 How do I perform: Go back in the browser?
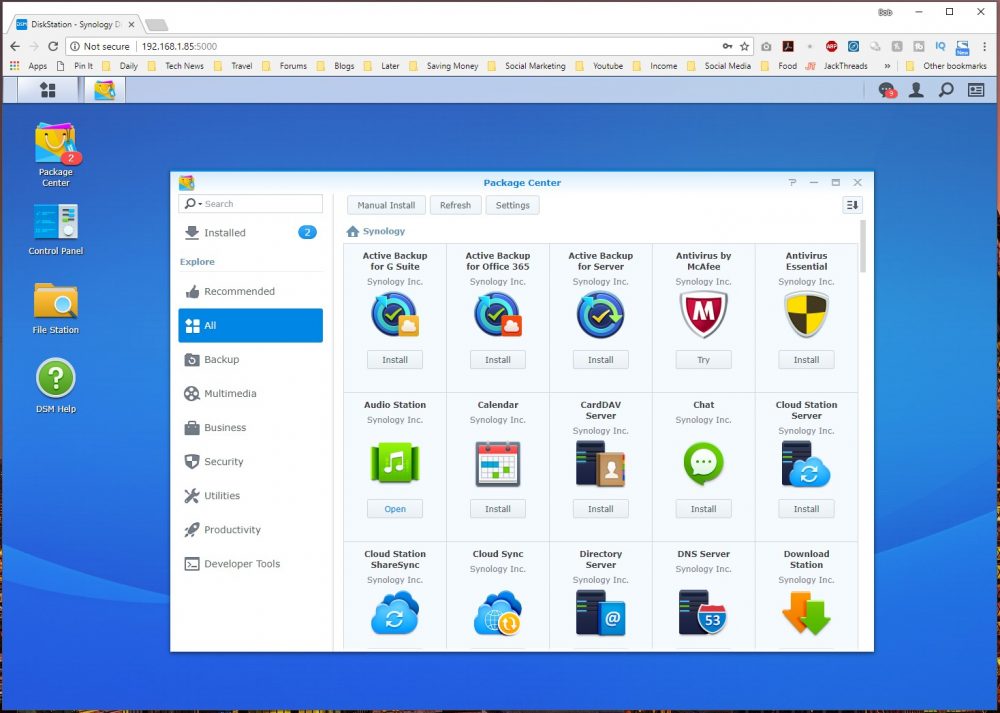click(x=15, y=46)
